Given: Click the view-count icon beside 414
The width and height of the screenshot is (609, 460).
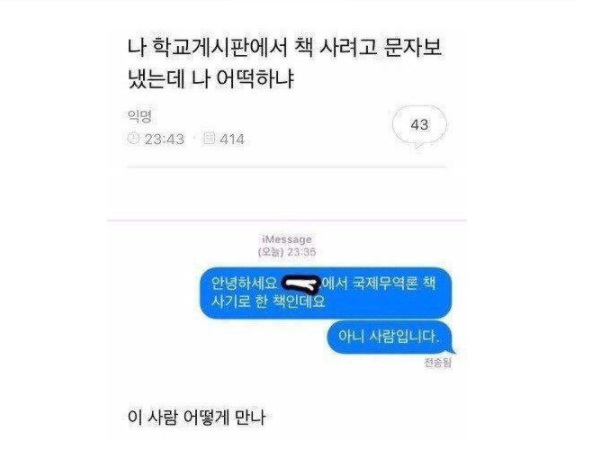Looking at the screenshot, I should point(209,138).
